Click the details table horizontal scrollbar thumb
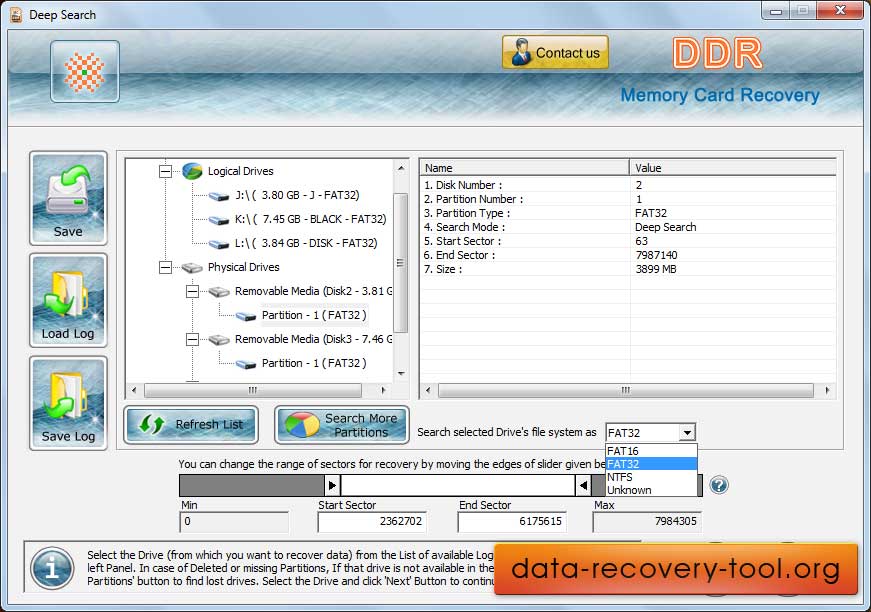This screenshot has width=871, height=612. tap(626, 390)
